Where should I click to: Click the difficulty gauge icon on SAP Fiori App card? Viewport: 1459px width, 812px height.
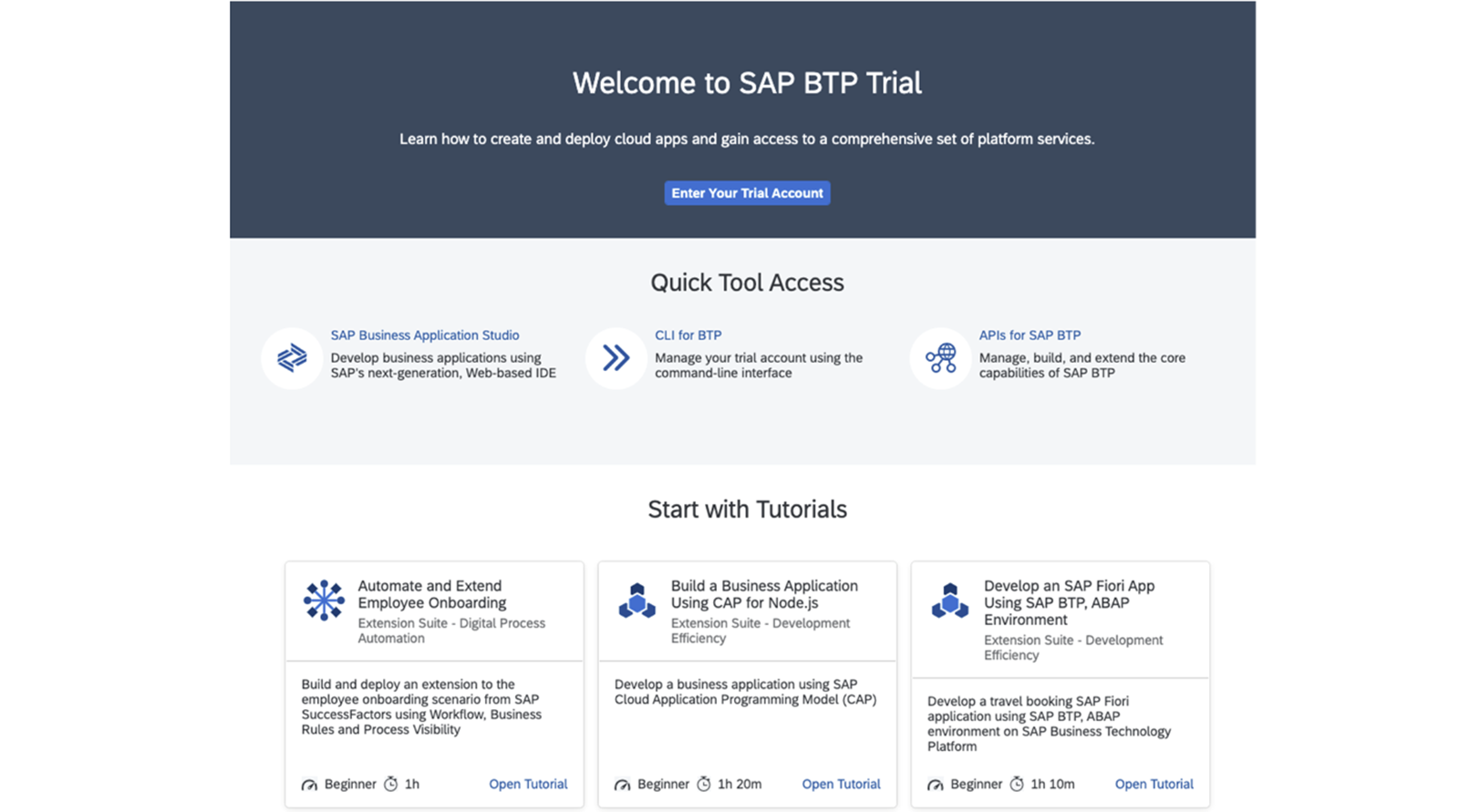(x=935, y=785)
